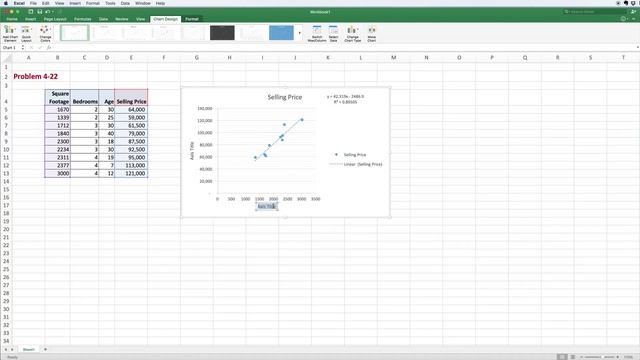Screen dimensions: 640x360
Task: Switch to Page Layout view in status bar
Action: (x=572, y=357)
